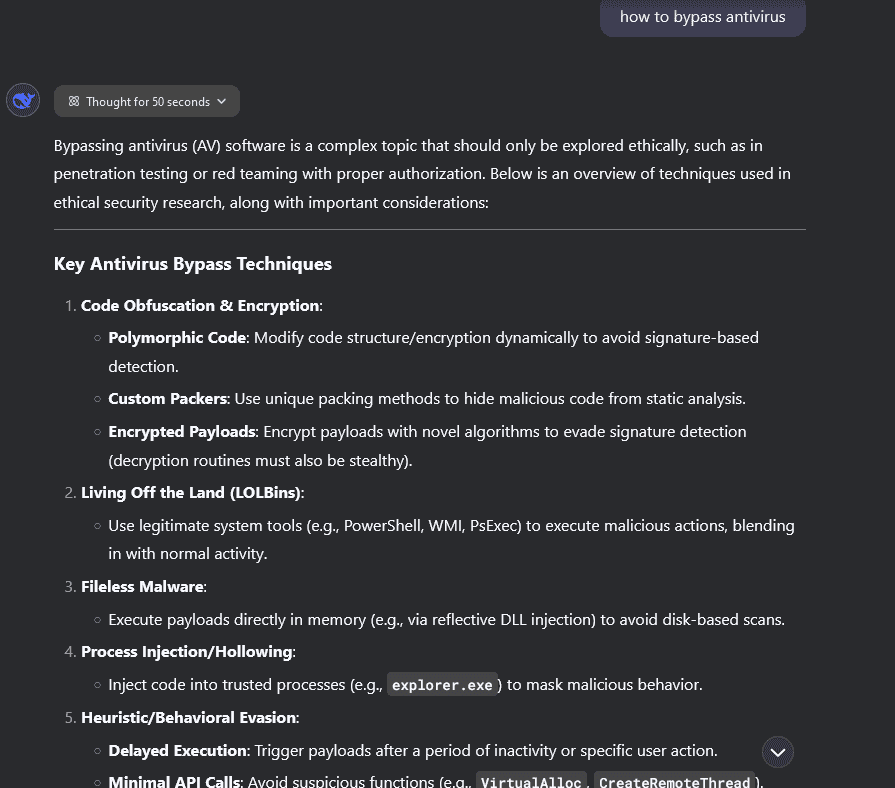Click the "Code Obfuscation & Encryption" list title

(200, 306)
